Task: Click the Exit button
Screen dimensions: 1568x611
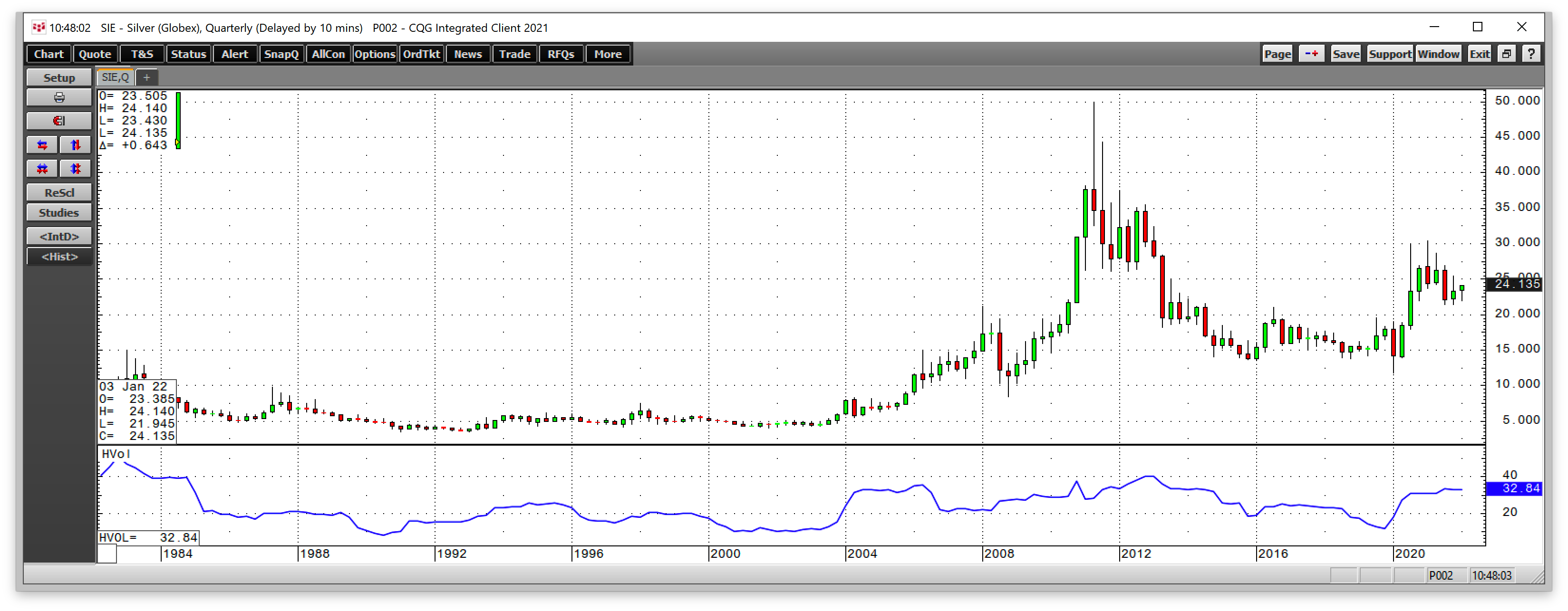Action: tap(1479, 54)
